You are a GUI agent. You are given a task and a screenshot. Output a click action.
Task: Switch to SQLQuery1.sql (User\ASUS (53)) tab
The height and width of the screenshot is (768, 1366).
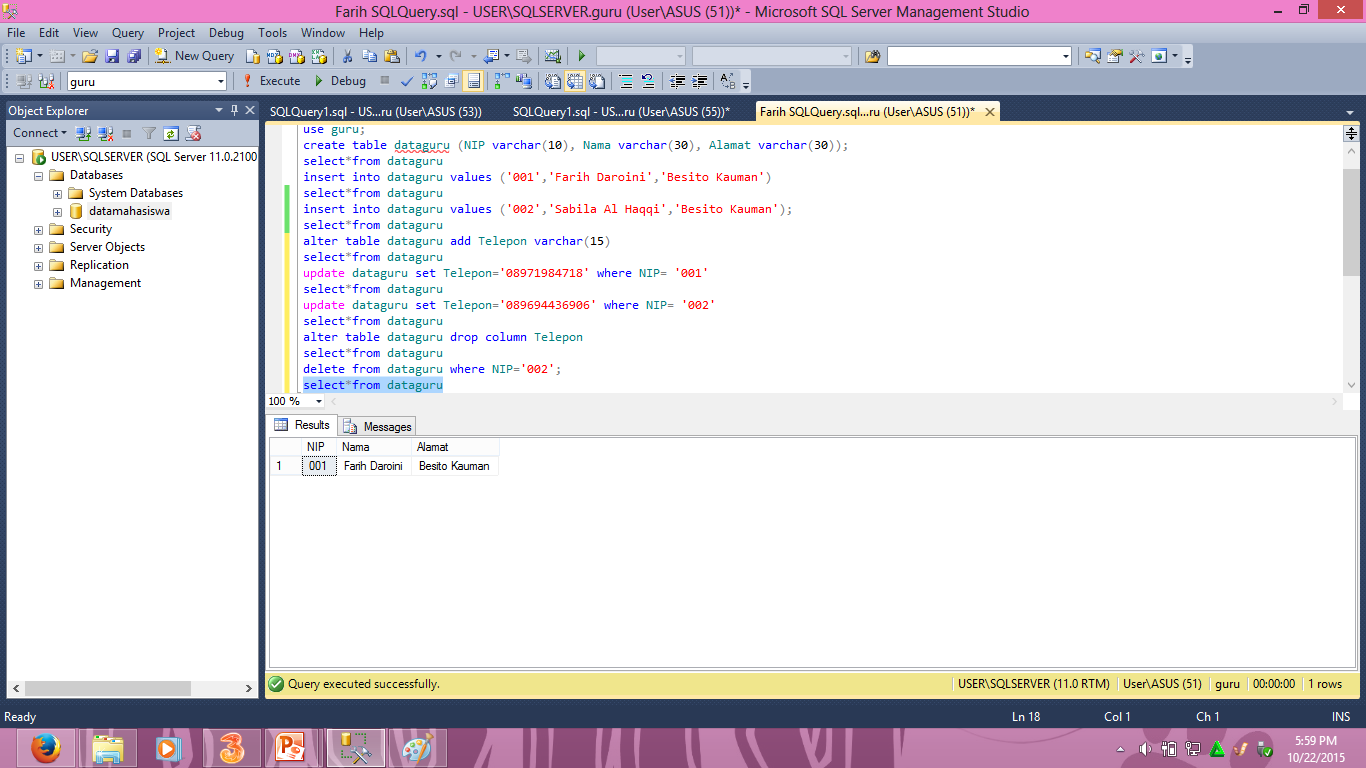click(375, 112)
